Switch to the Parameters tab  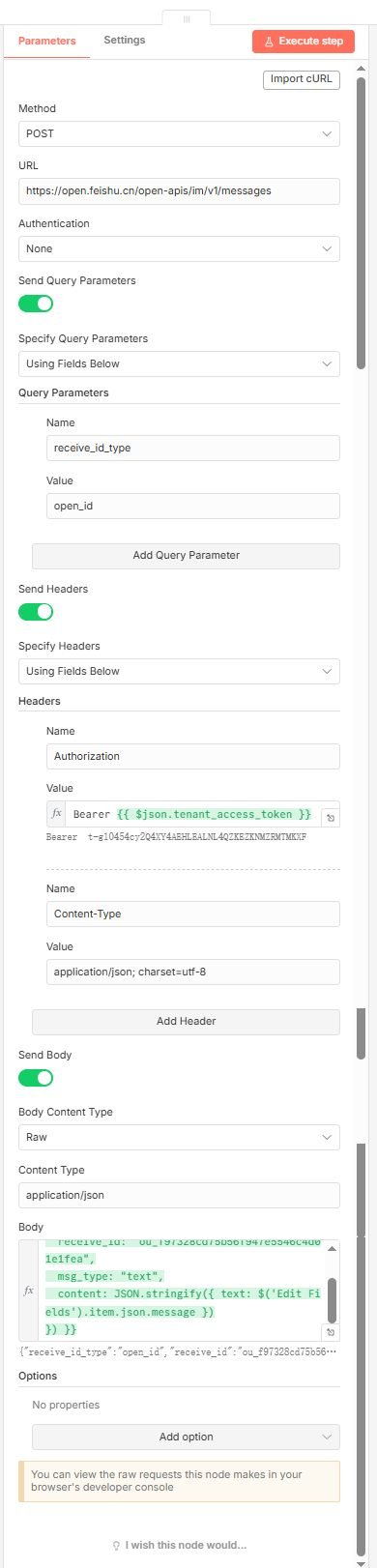click(46, 41)
